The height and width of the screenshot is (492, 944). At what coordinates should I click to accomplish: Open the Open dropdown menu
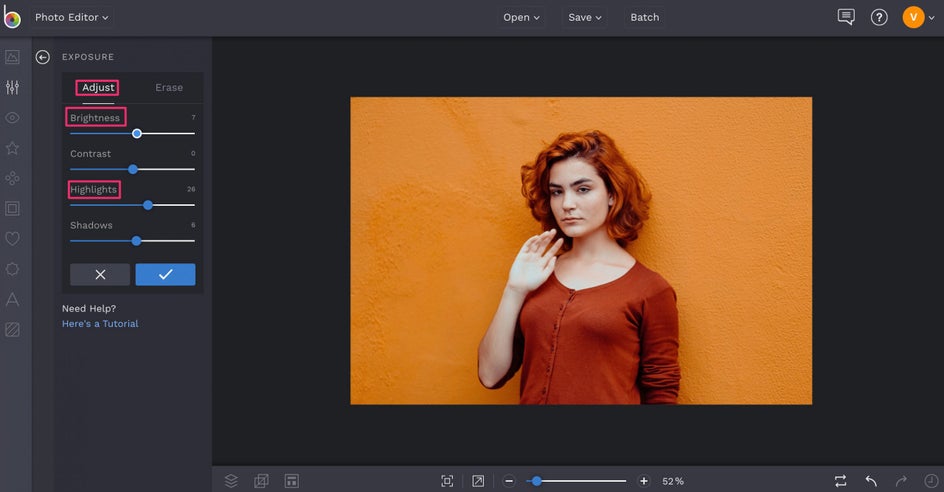[x=521, y=17]
